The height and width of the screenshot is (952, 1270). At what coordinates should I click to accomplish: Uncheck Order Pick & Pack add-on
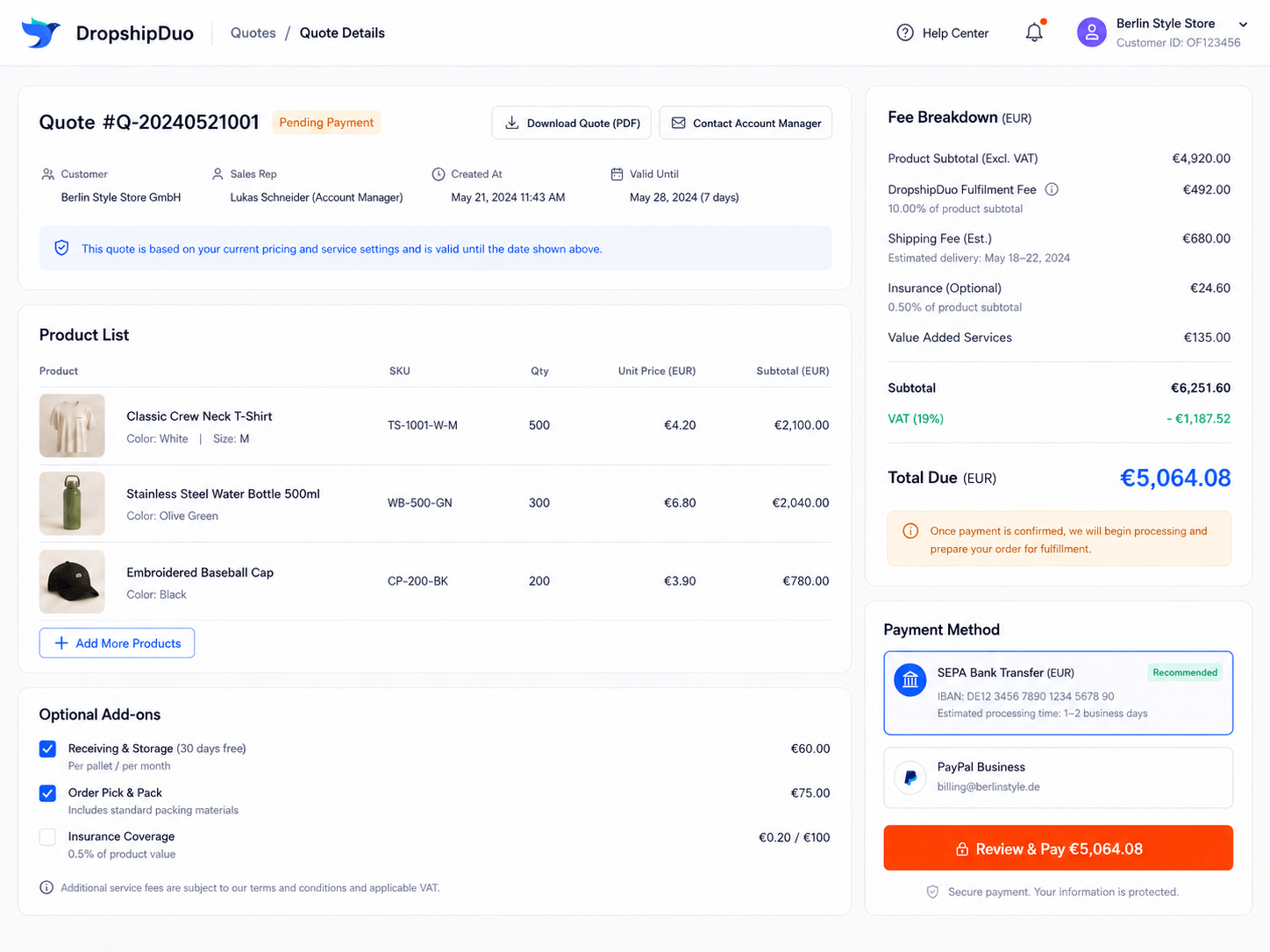pos(48,792)
